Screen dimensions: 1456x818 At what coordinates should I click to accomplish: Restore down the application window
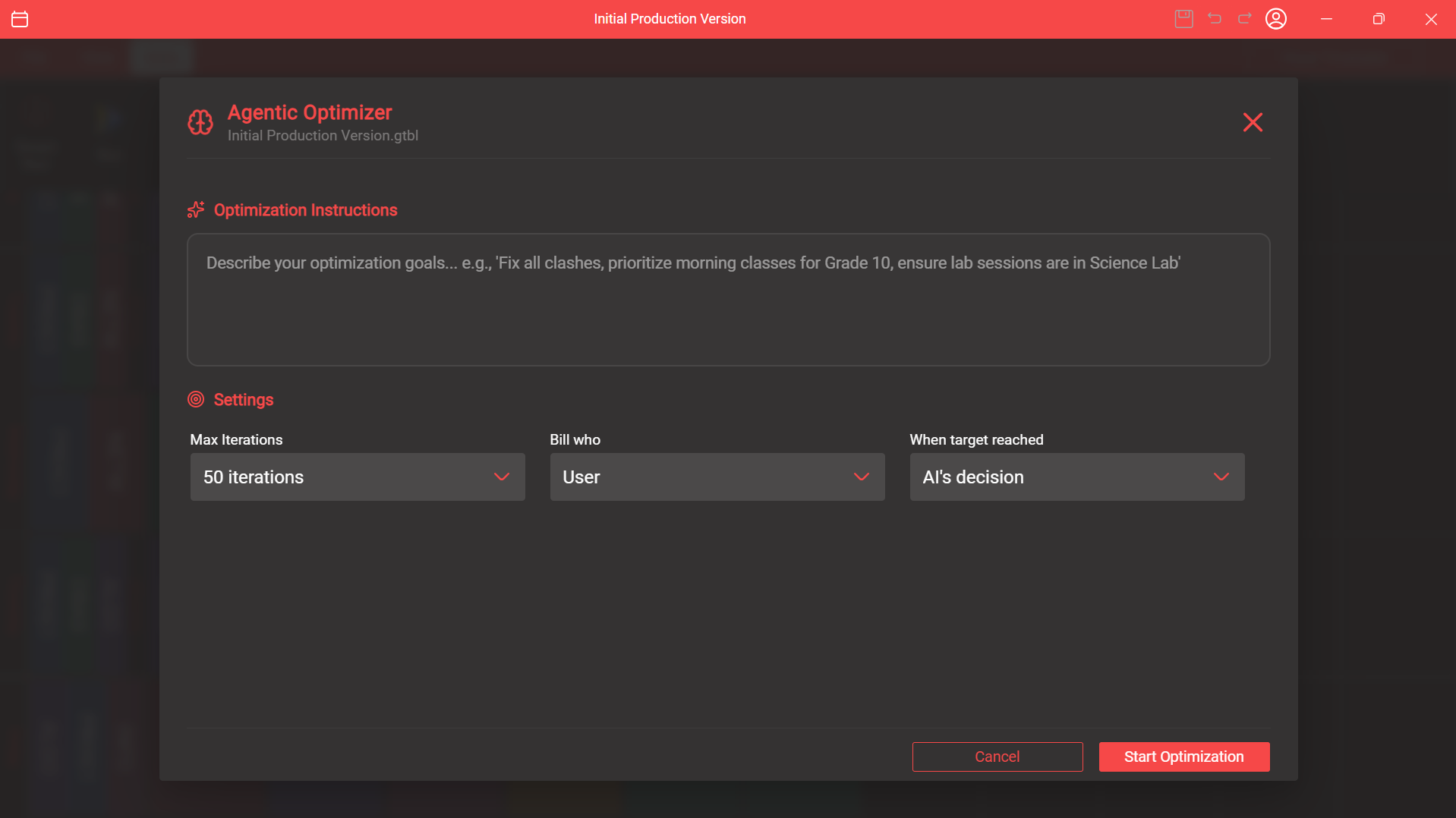1379,19
